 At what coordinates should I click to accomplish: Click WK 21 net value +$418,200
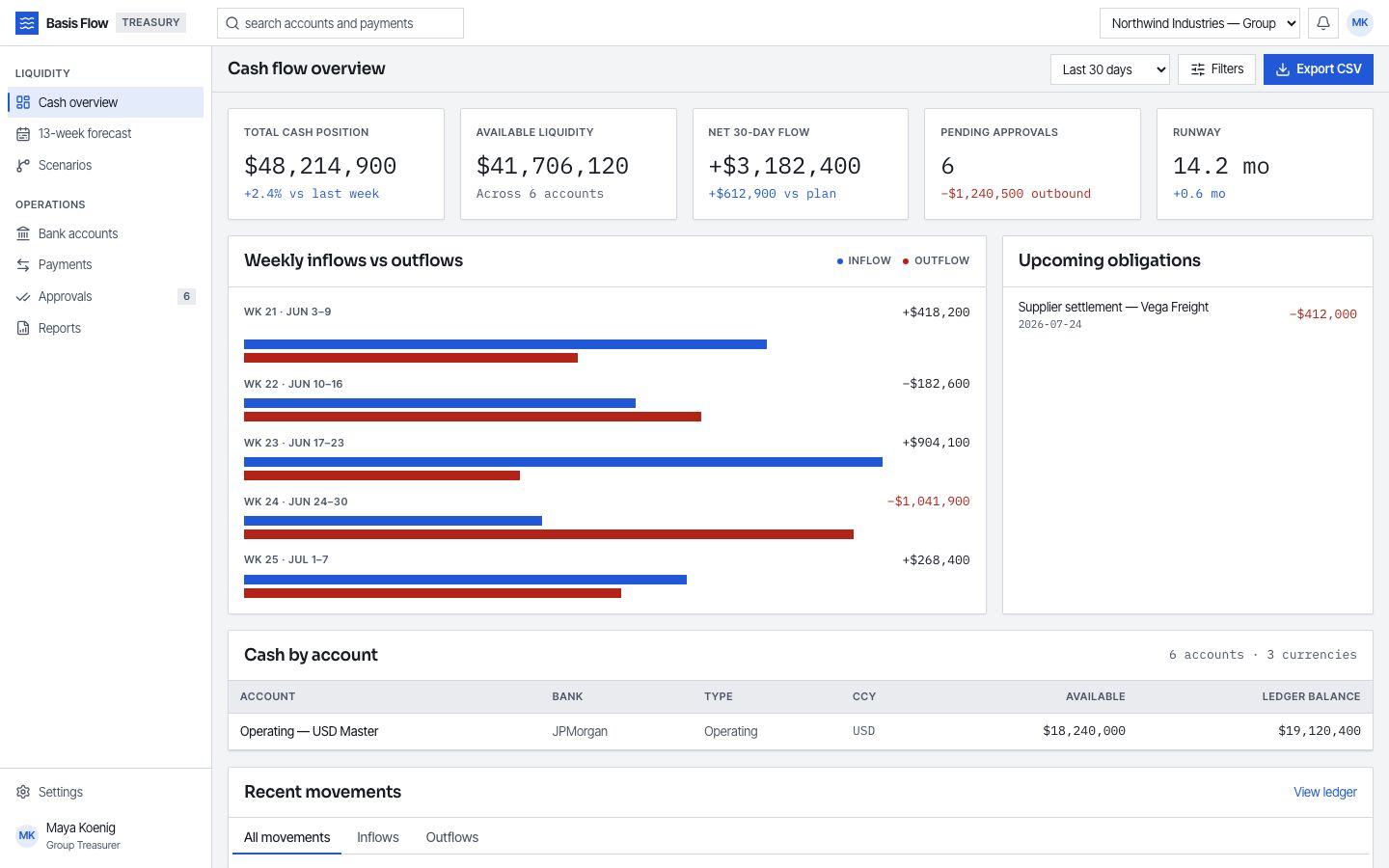[x=936, y=312]
